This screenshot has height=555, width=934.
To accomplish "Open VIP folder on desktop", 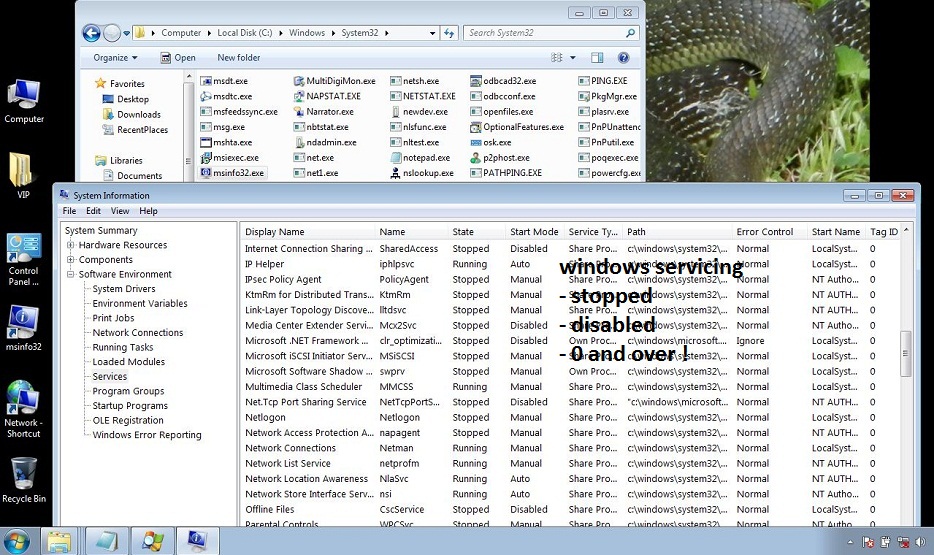I will point(22,175).
